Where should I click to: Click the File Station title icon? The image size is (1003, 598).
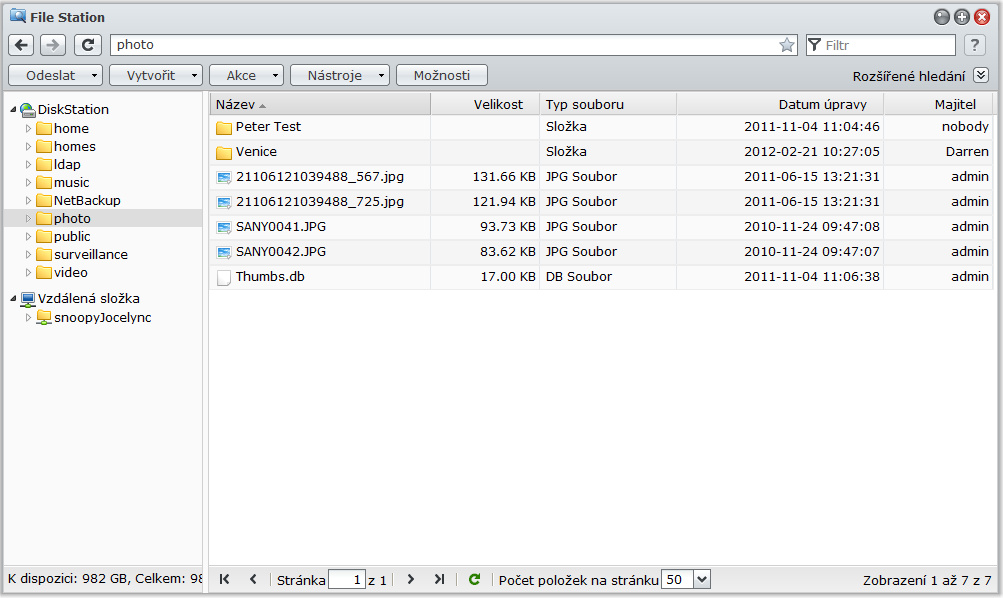(x=18, y=16)
